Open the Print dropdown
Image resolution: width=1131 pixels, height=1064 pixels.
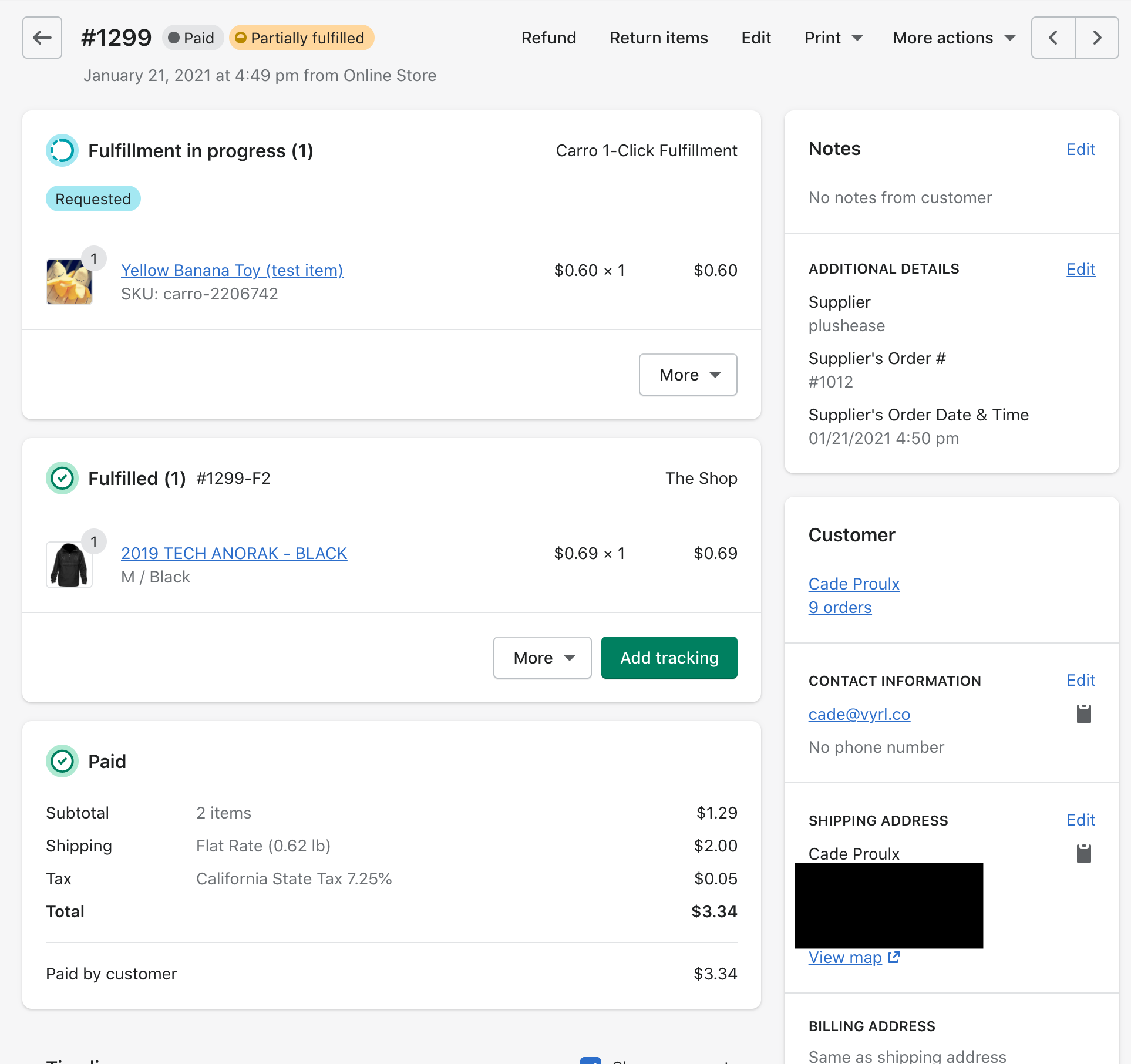(833, 38)
